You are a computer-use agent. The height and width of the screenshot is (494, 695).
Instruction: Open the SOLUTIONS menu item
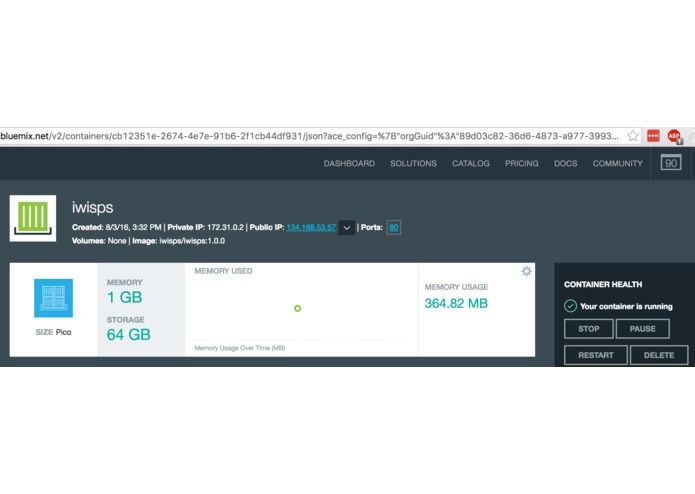(413, 163)
